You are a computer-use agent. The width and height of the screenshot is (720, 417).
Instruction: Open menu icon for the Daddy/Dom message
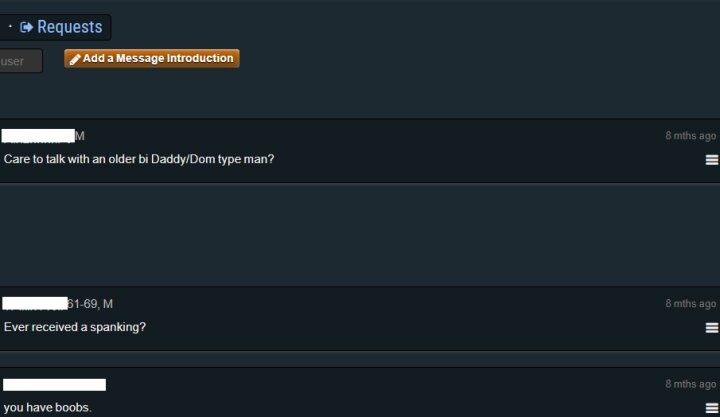(x=712, y=159)
